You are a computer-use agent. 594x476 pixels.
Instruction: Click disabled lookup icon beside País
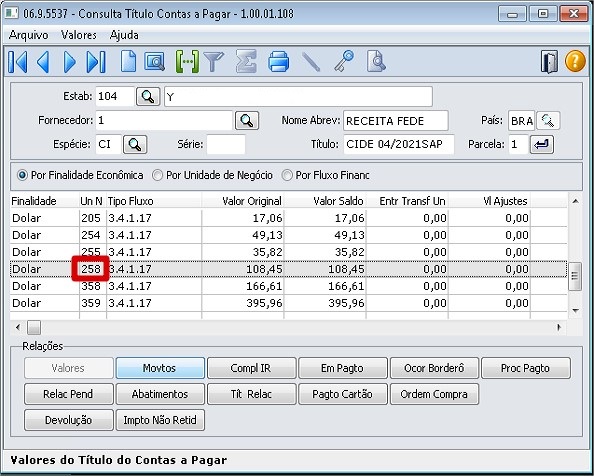coord(548,121)
